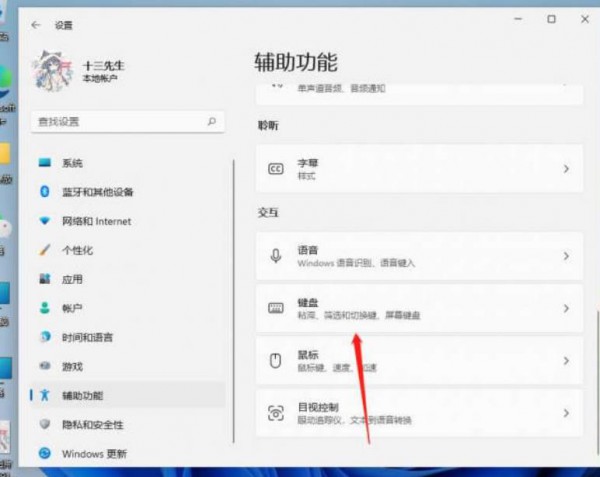Image resolution: width=600 pixels, height=477 pixels.
Task: Open 网络和 Internet settings
Action: click(127, 221)
